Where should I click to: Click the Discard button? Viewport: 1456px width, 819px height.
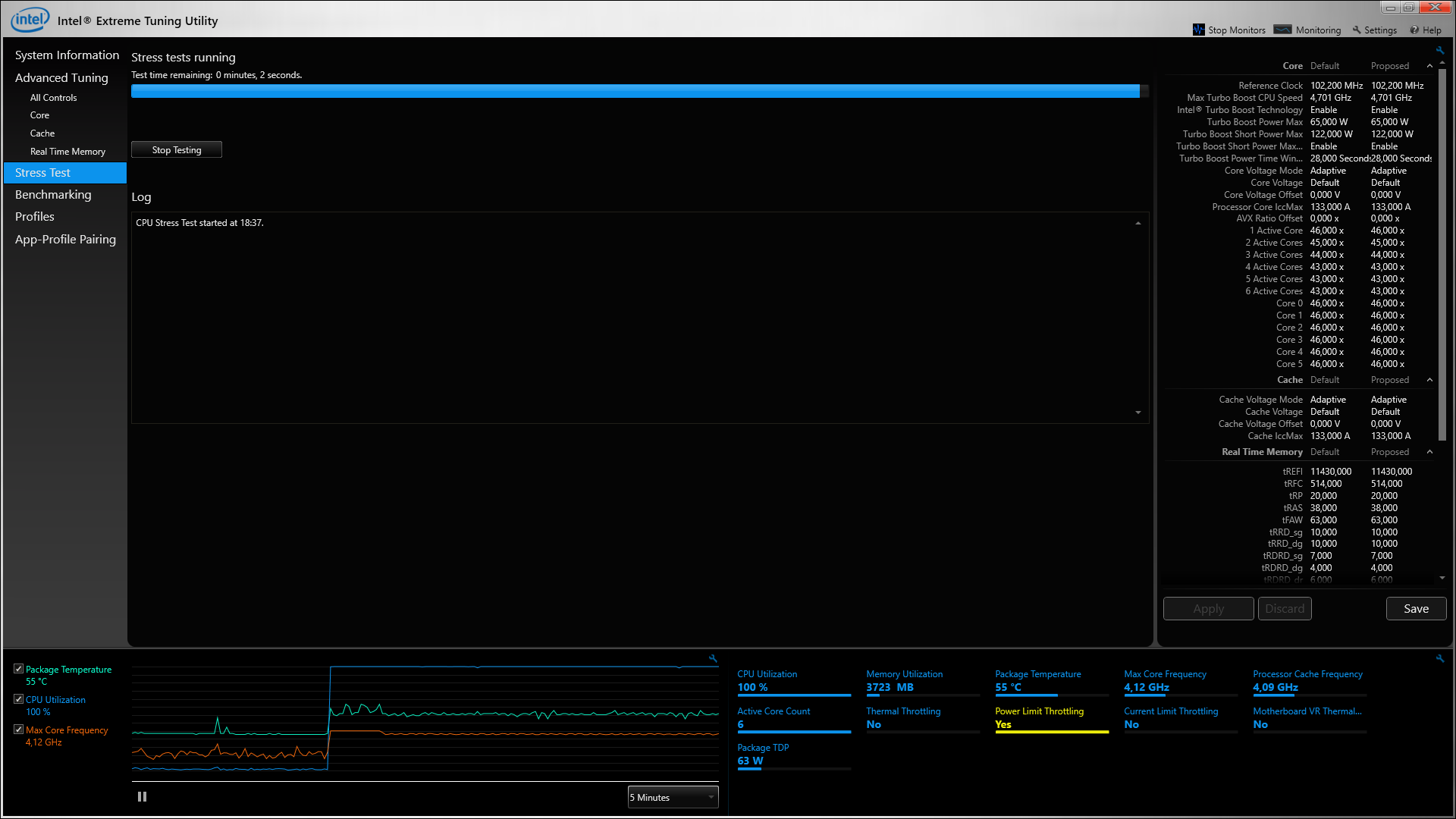[1285, 608]
